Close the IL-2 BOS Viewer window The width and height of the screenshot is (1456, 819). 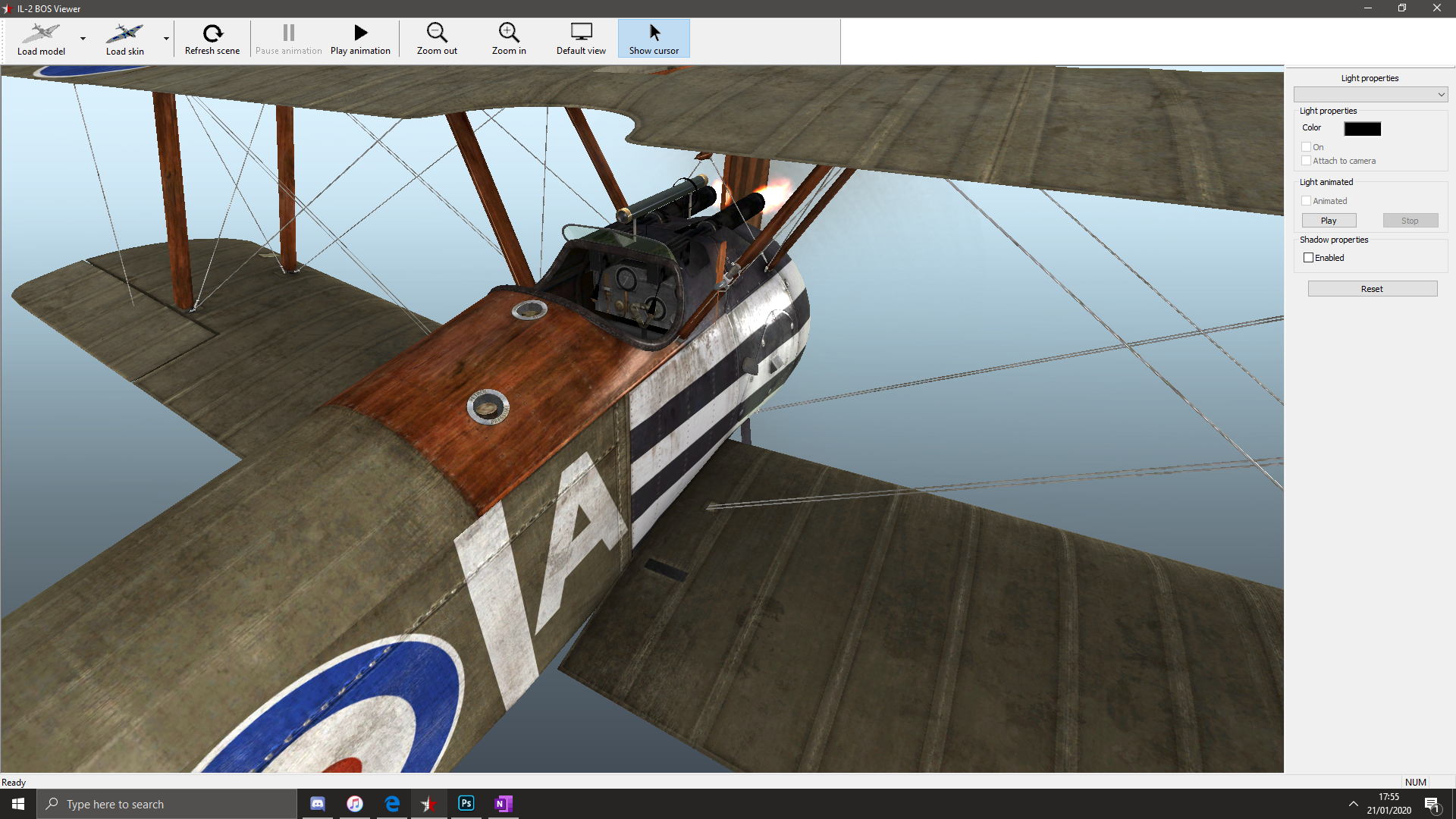click(x=1437, y=8)
